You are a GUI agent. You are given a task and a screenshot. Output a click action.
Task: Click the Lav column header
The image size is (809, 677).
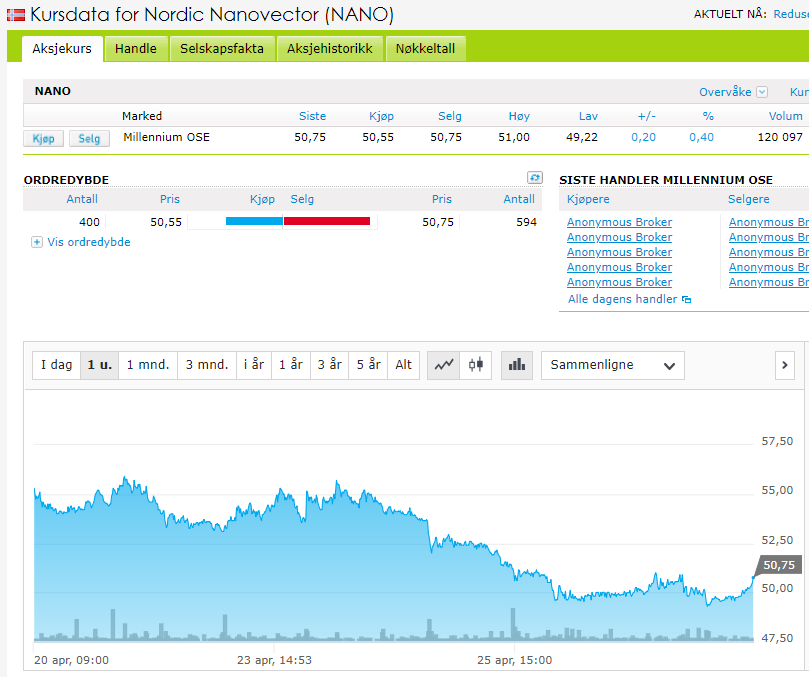588,116
